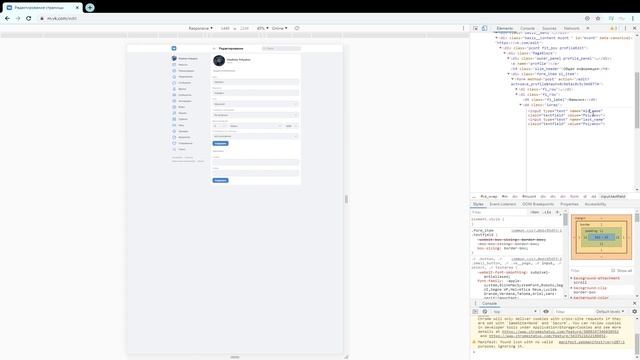Image resolution: width=640 pixels, height=360 pixels.
Task: Collapse the form method post node
Action: coord(513,79)
